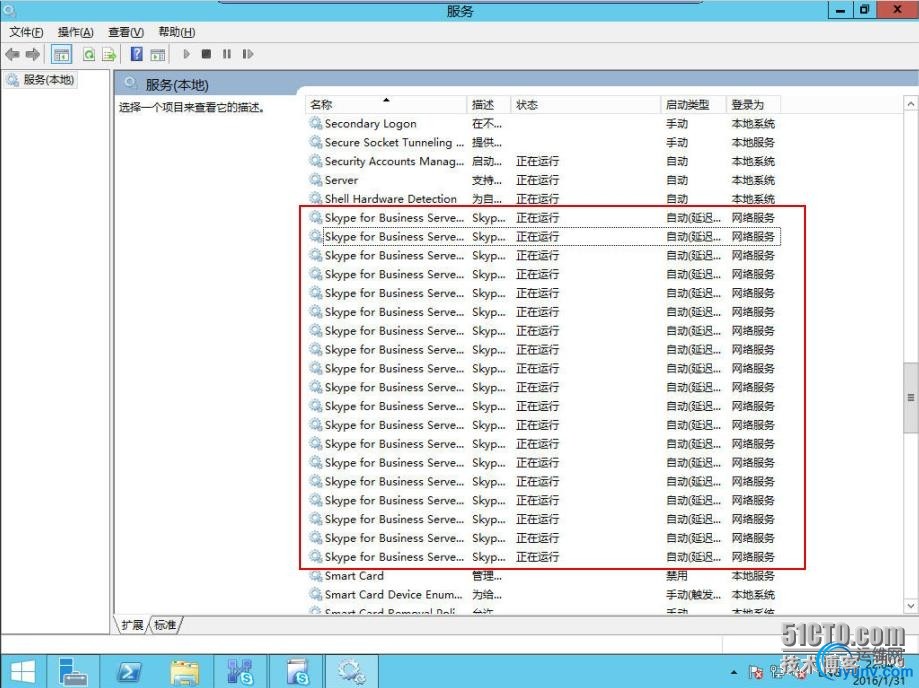Click the Export List toolbar icon
This screenshot has width=919, height=688.
pyautogui.click(x=109, y=55)
